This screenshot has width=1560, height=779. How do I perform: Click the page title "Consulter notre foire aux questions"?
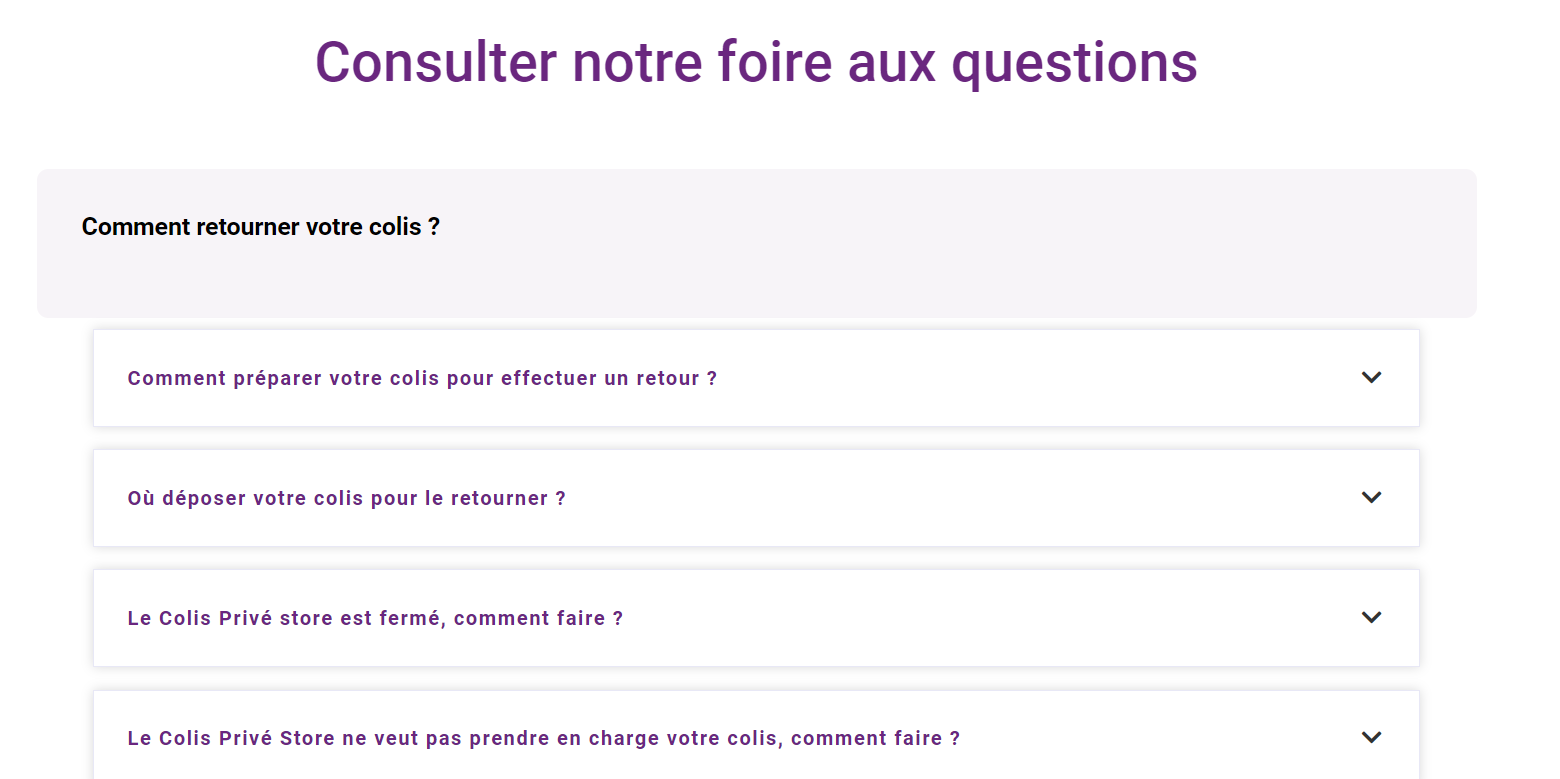point(755,62)
